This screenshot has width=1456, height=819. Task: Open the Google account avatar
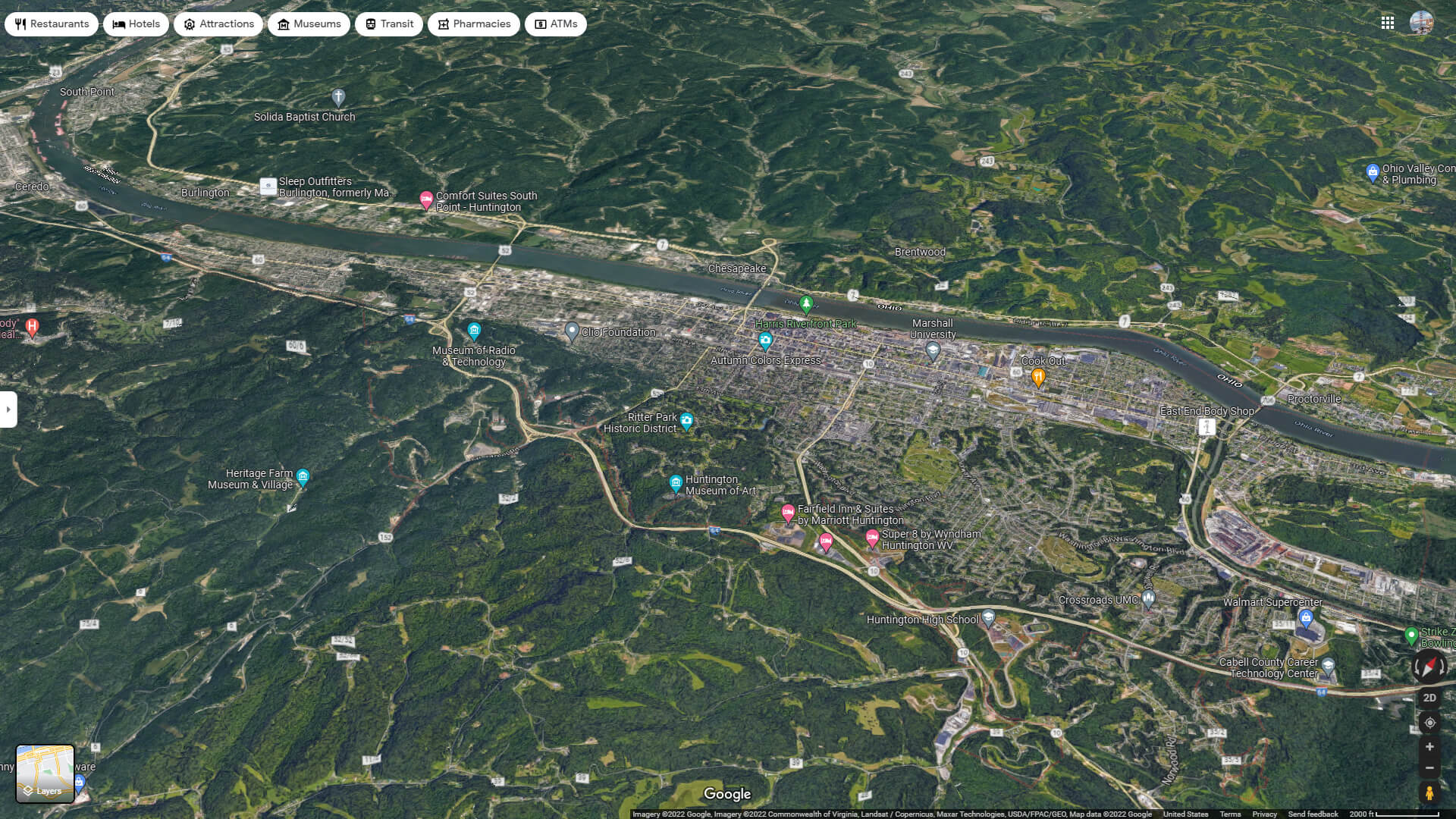(x=1422, y=23)
